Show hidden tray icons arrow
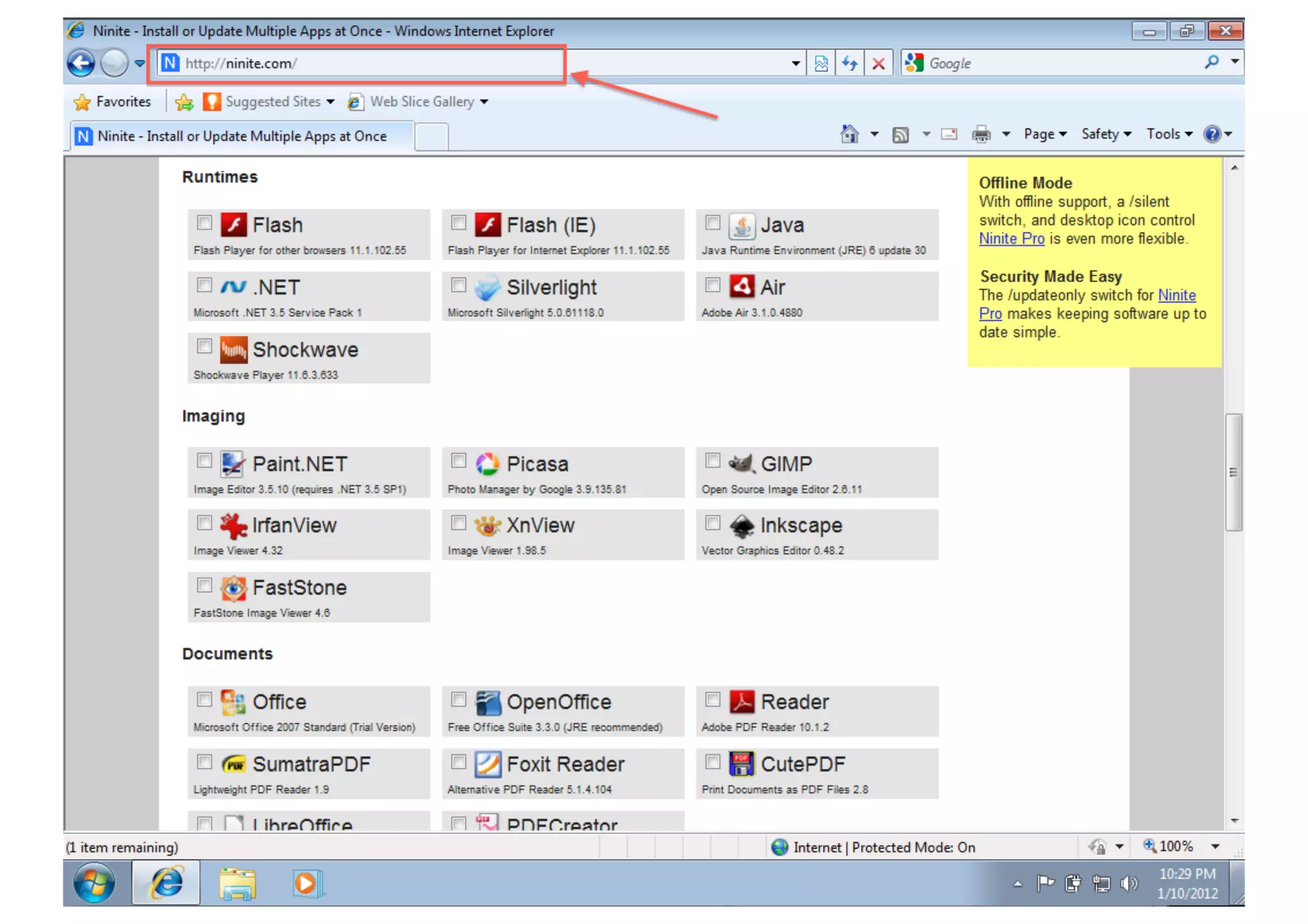The image size is (1308, 924). 1017,884
